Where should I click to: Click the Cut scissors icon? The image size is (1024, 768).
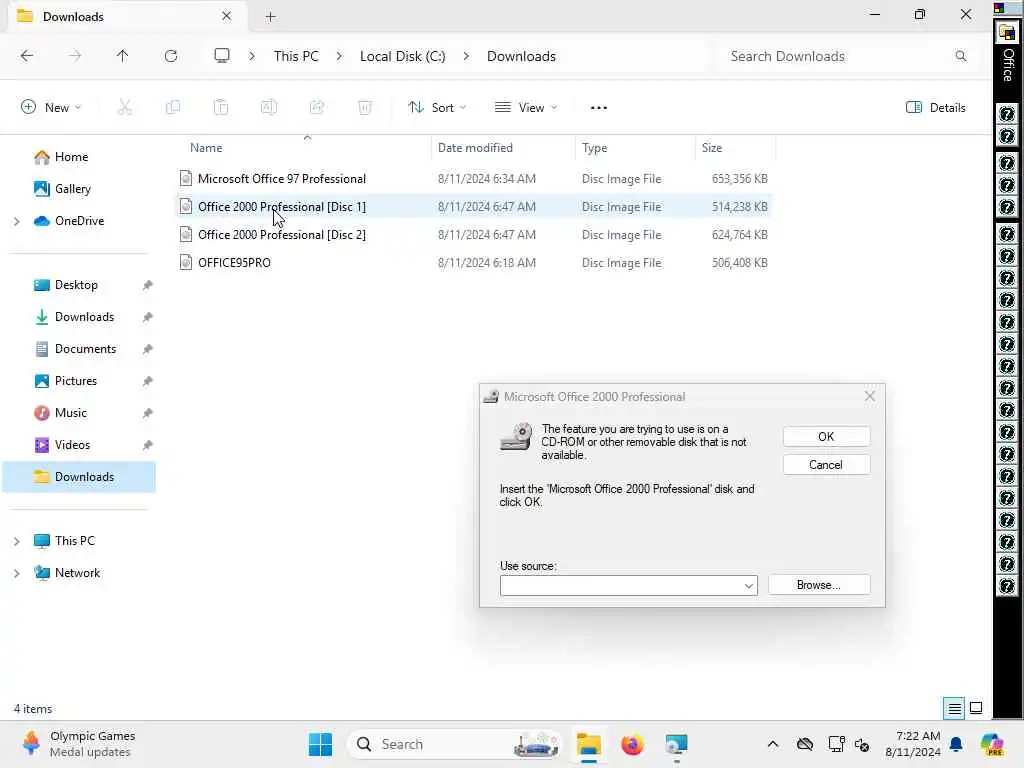click(x=125, y=107)
